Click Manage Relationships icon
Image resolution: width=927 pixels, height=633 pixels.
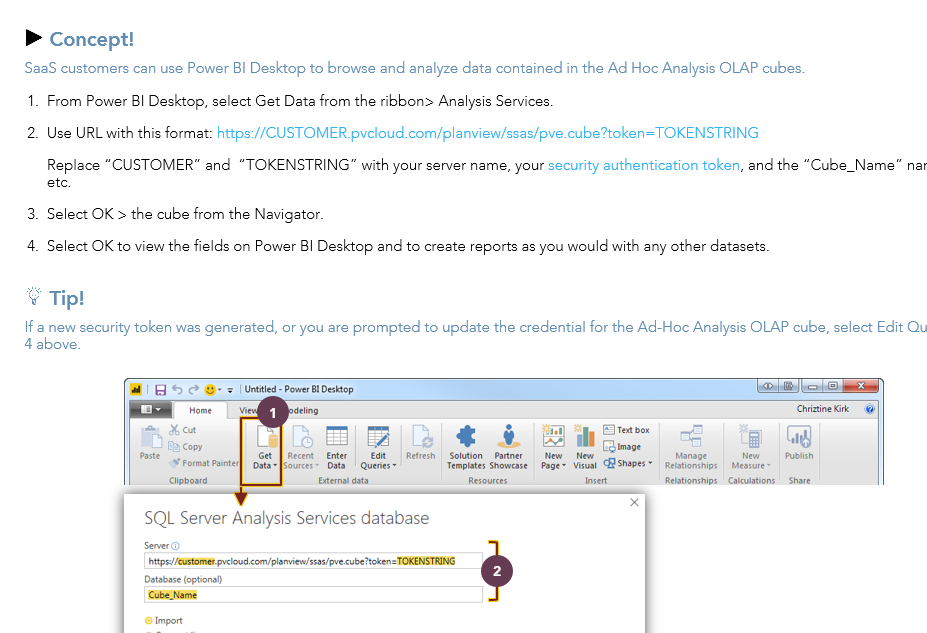(x=691, y=436)
